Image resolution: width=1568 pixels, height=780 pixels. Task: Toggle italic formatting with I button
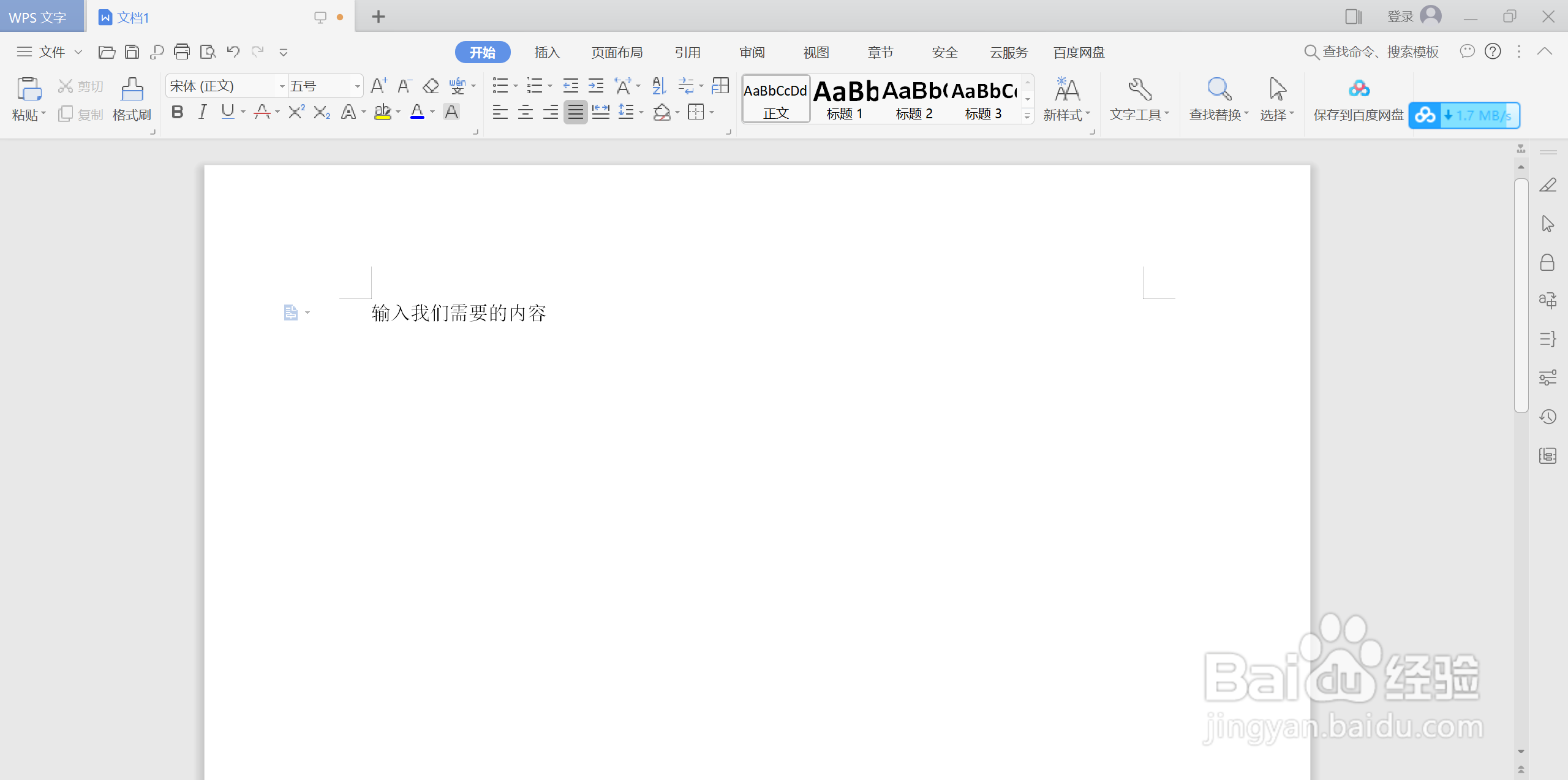[x=202, y=112]
